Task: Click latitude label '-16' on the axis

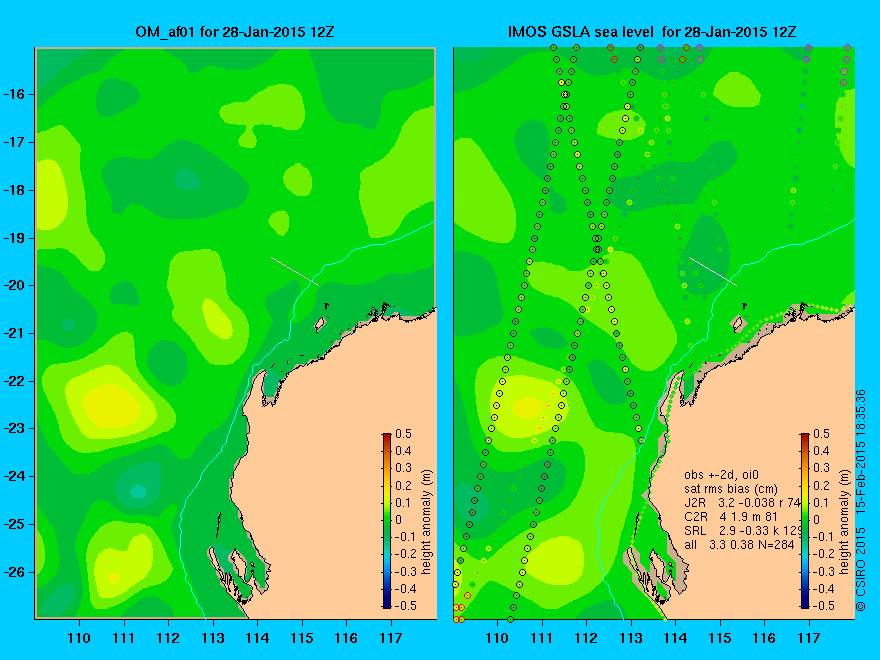Action: 13,94
